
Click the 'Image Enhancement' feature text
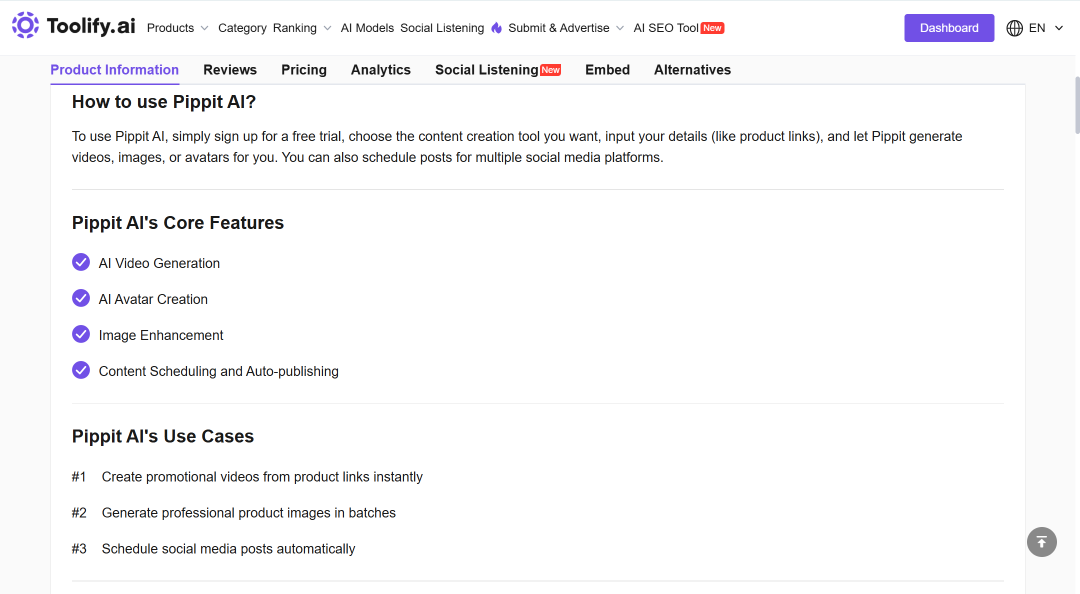[161, 335]
